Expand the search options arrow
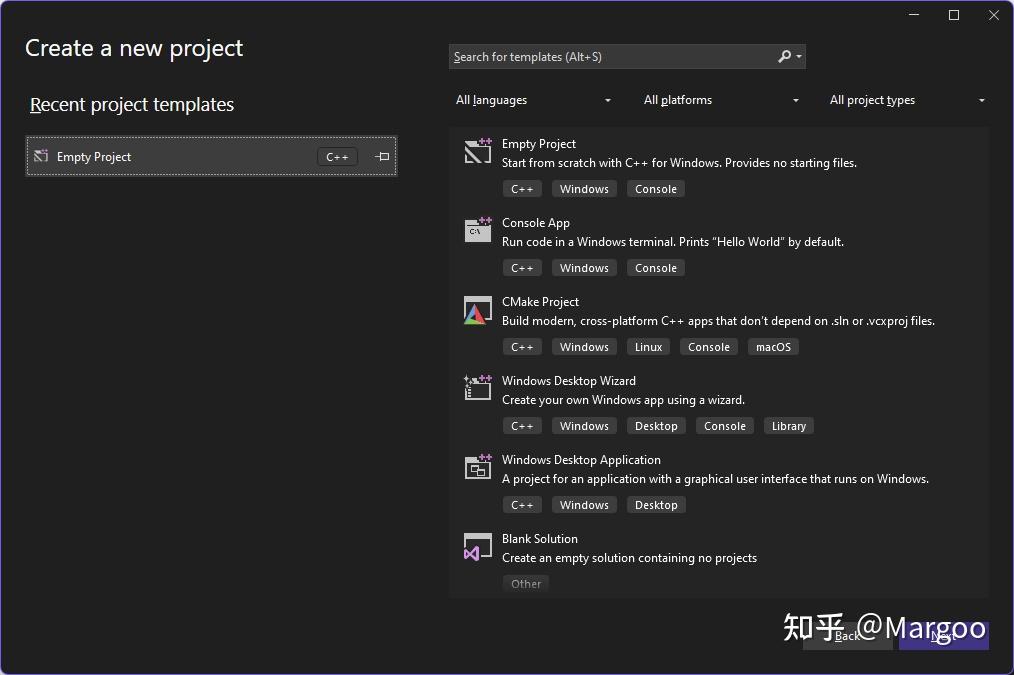 (x=799, y=57)
